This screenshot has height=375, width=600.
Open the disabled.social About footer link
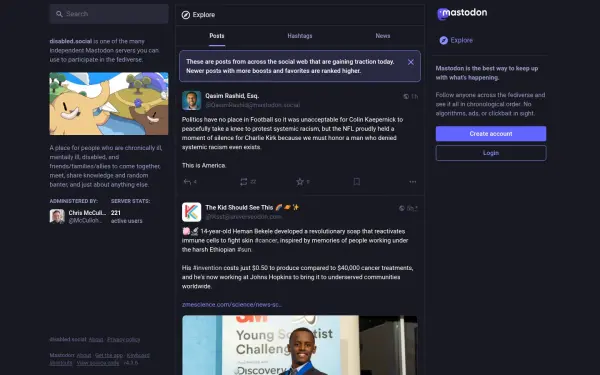pos(96,339)
